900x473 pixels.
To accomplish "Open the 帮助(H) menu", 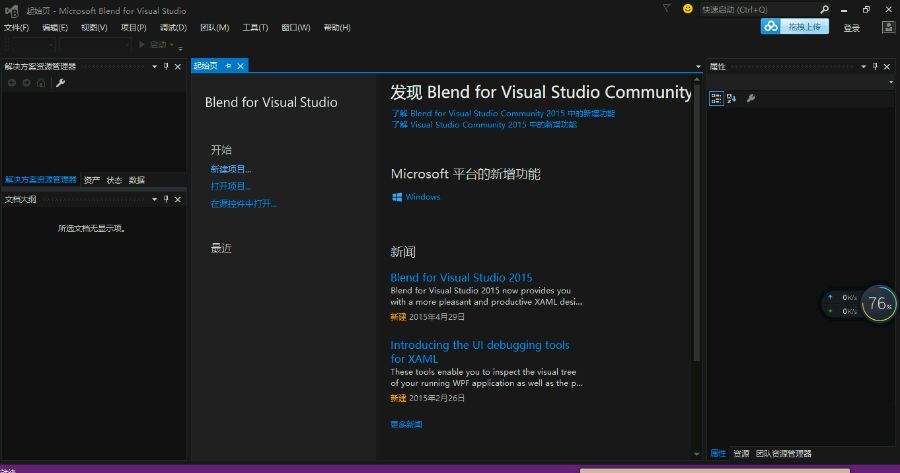I will point(337,28).
